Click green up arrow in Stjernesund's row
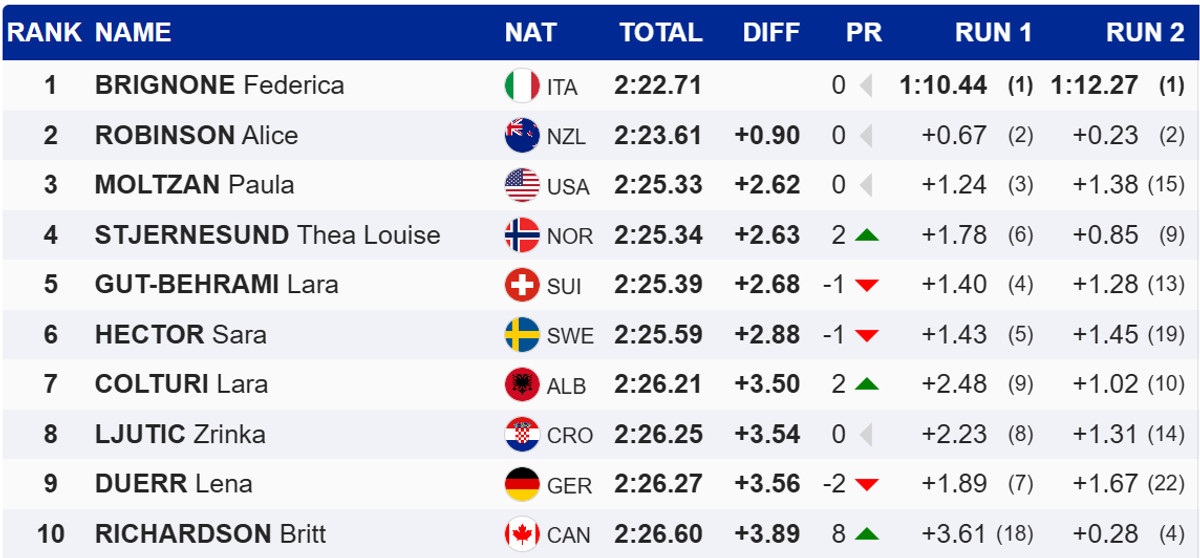Screen dimensions: 1200x558 point(866,235)
